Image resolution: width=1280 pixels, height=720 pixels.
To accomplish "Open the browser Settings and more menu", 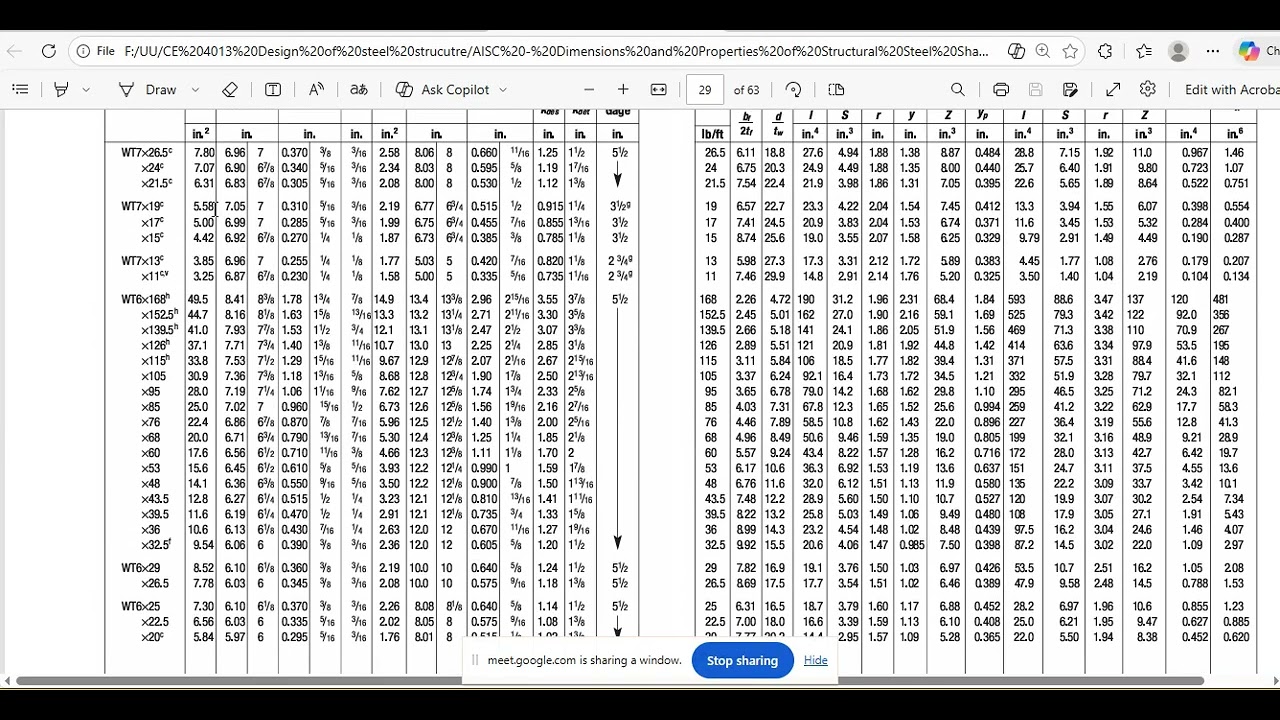I will 1213,51.
